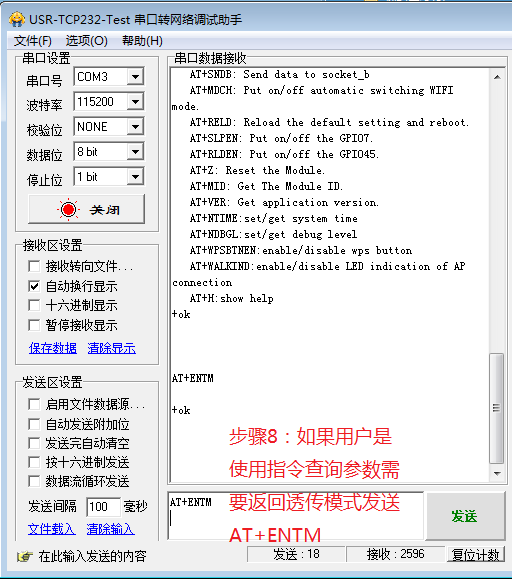Open the 选项(O) menu
The width and height of the screenshot is (512, 579).
[x=86, y=41]
